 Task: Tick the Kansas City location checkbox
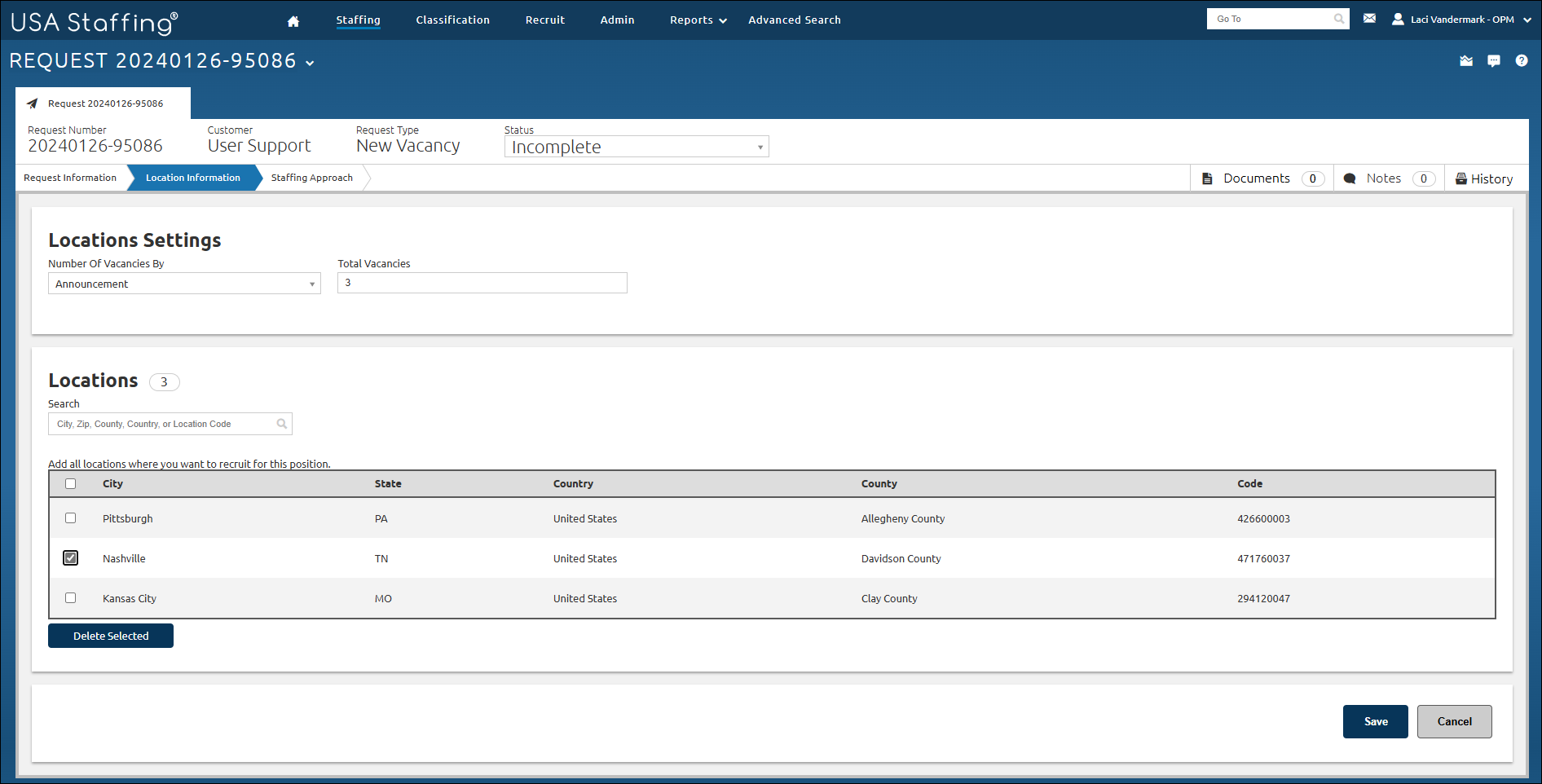coord(71,598)
